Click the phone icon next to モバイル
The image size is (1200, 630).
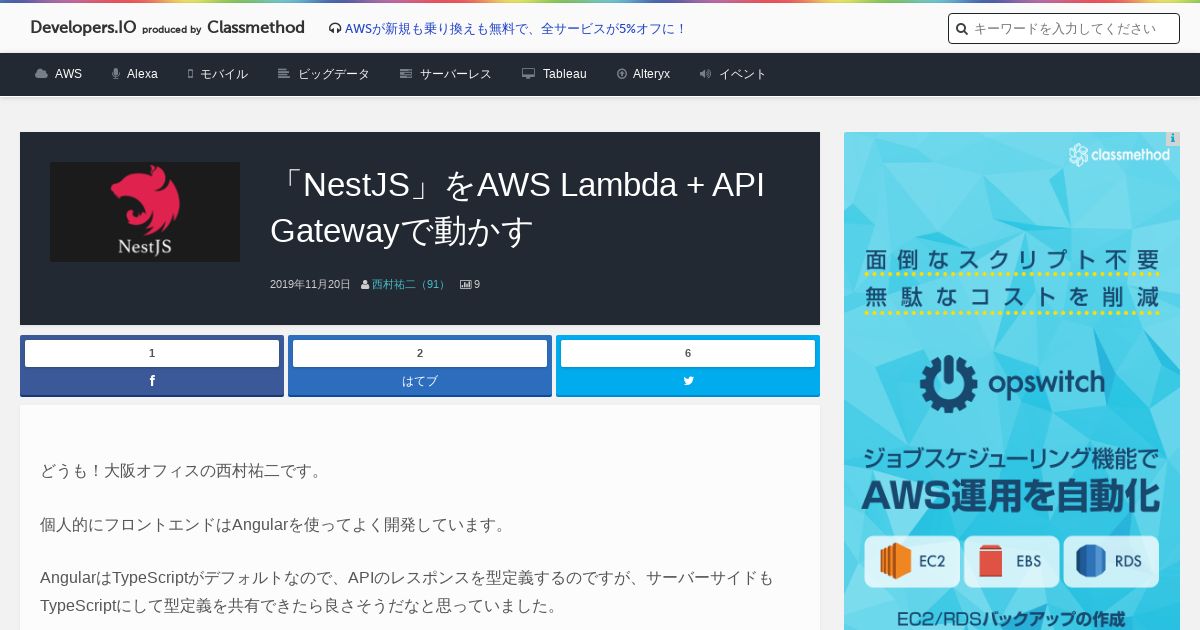coord(190,74)
